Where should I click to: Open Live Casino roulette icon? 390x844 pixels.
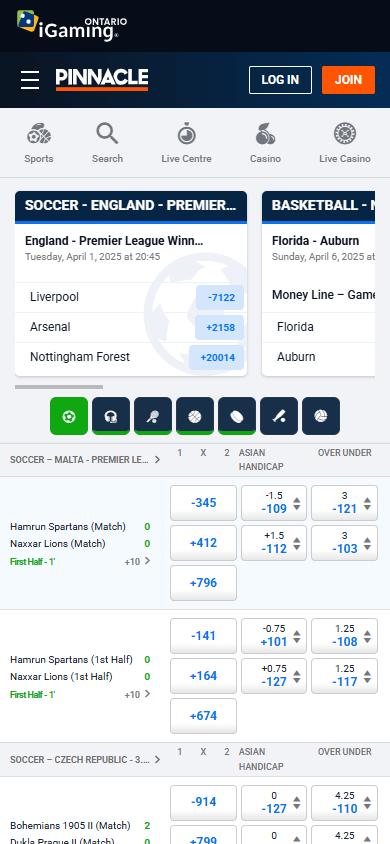[345, 133]
